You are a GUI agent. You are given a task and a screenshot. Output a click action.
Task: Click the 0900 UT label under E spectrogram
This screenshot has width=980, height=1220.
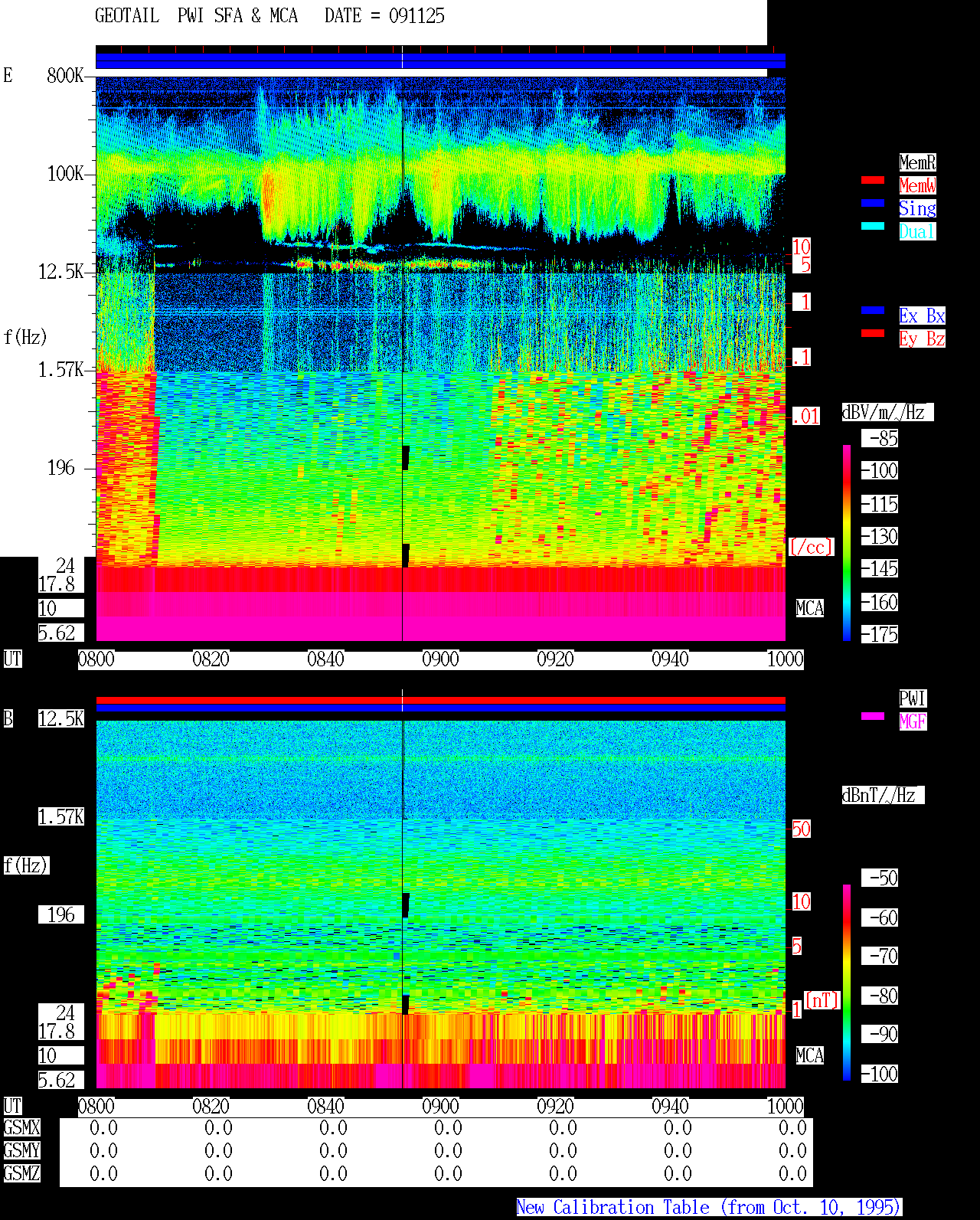click(440, 659)
